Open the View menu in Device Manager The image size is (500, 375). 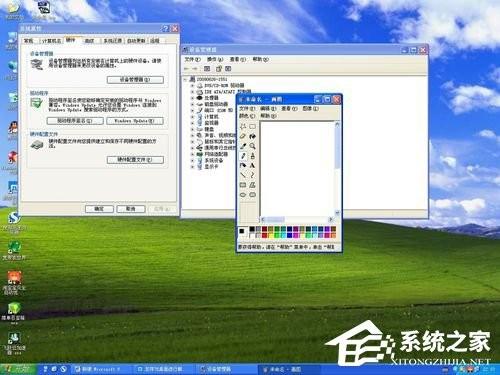[x=237, y=59]
